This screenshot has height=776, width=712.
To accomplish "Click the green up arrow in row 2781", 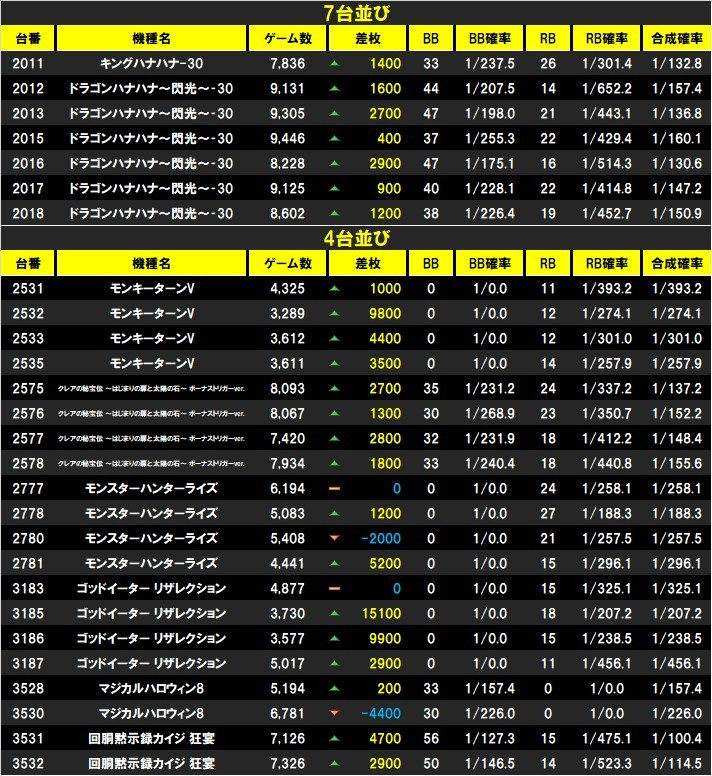I will pos(334,563).
